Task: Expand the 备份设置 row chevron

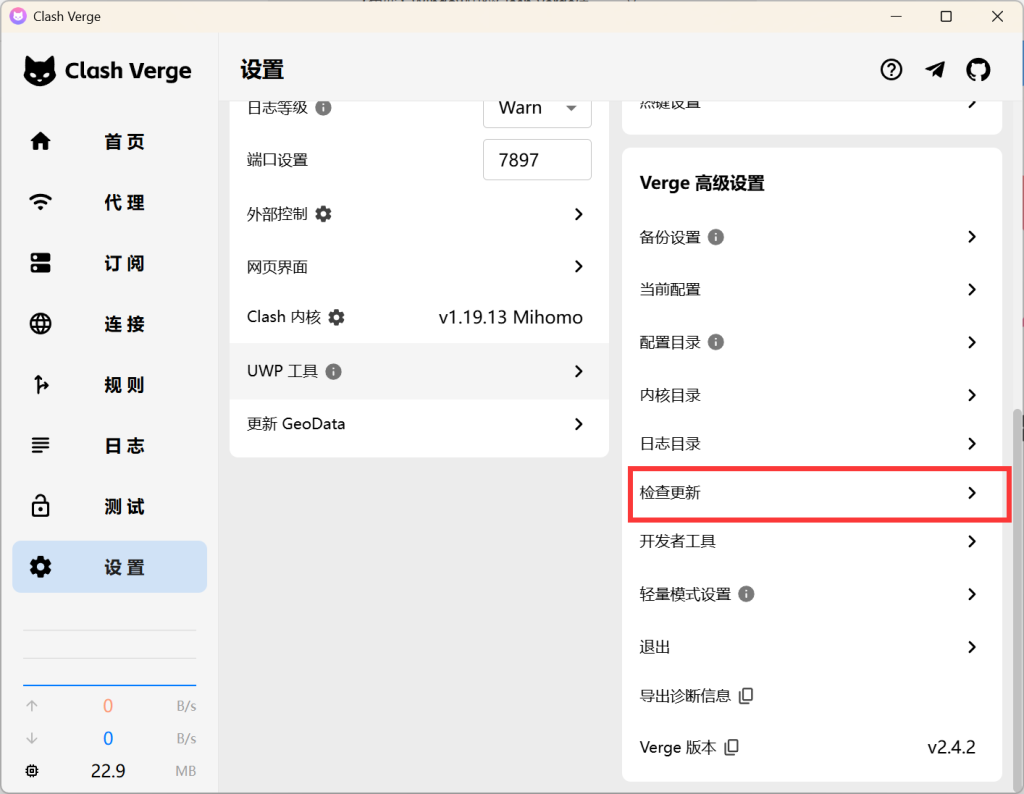Action: pos(972,236)
